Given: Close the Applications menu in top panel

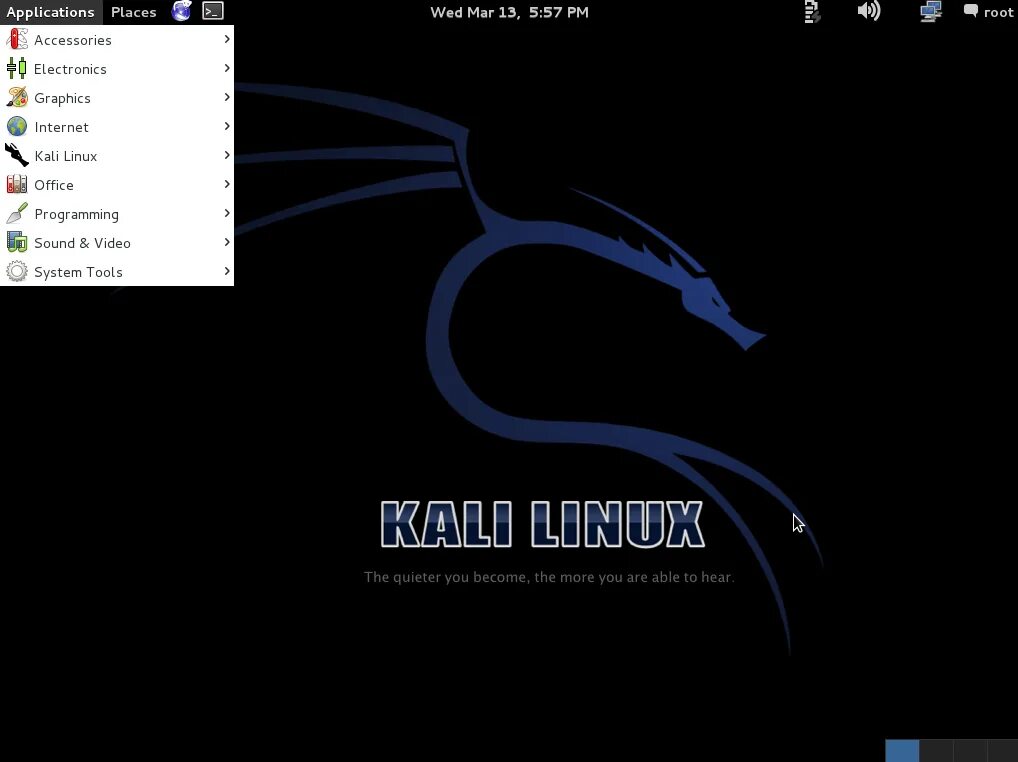Looking at the screenshot, I should tap(51, 12).
